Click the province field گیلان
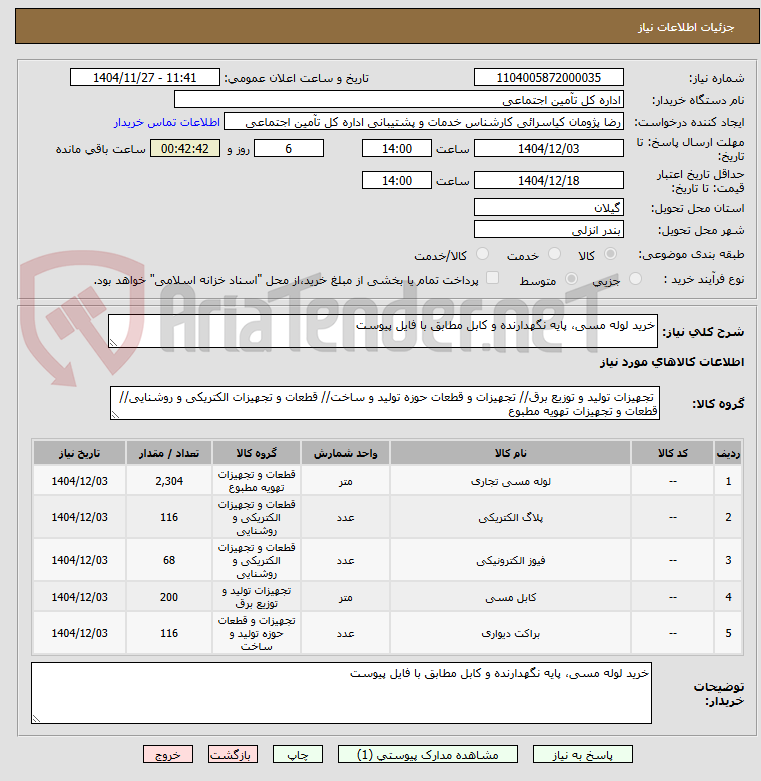 (548, 207)
